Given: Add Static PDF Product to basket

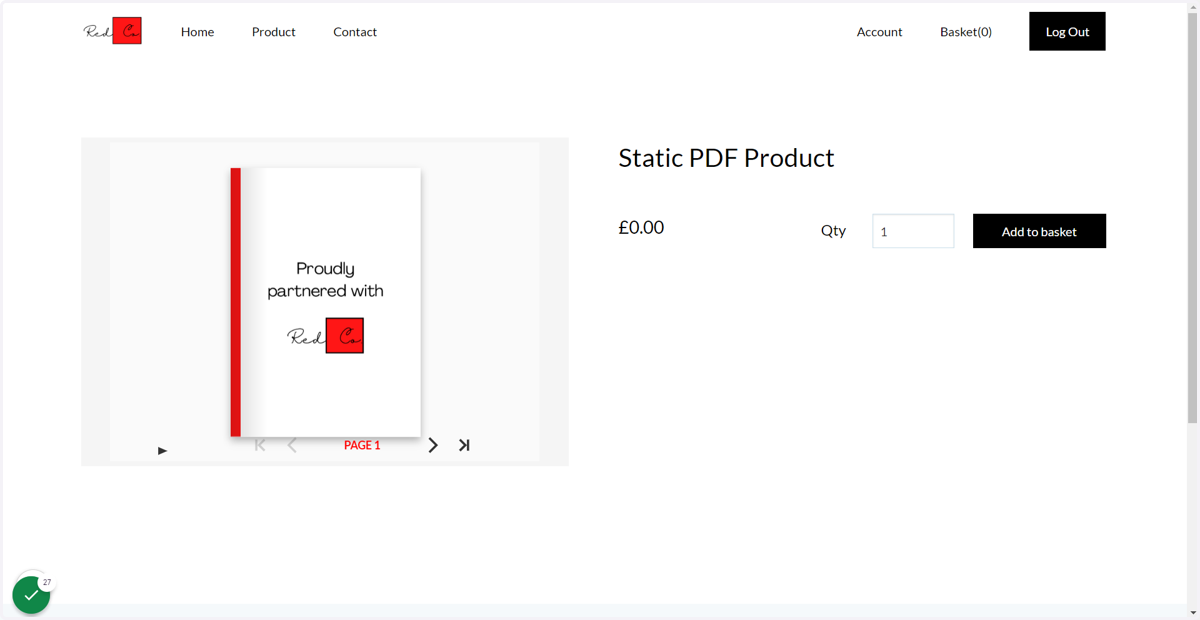Looking at the screenshot, I should [x=1039, y=231].
